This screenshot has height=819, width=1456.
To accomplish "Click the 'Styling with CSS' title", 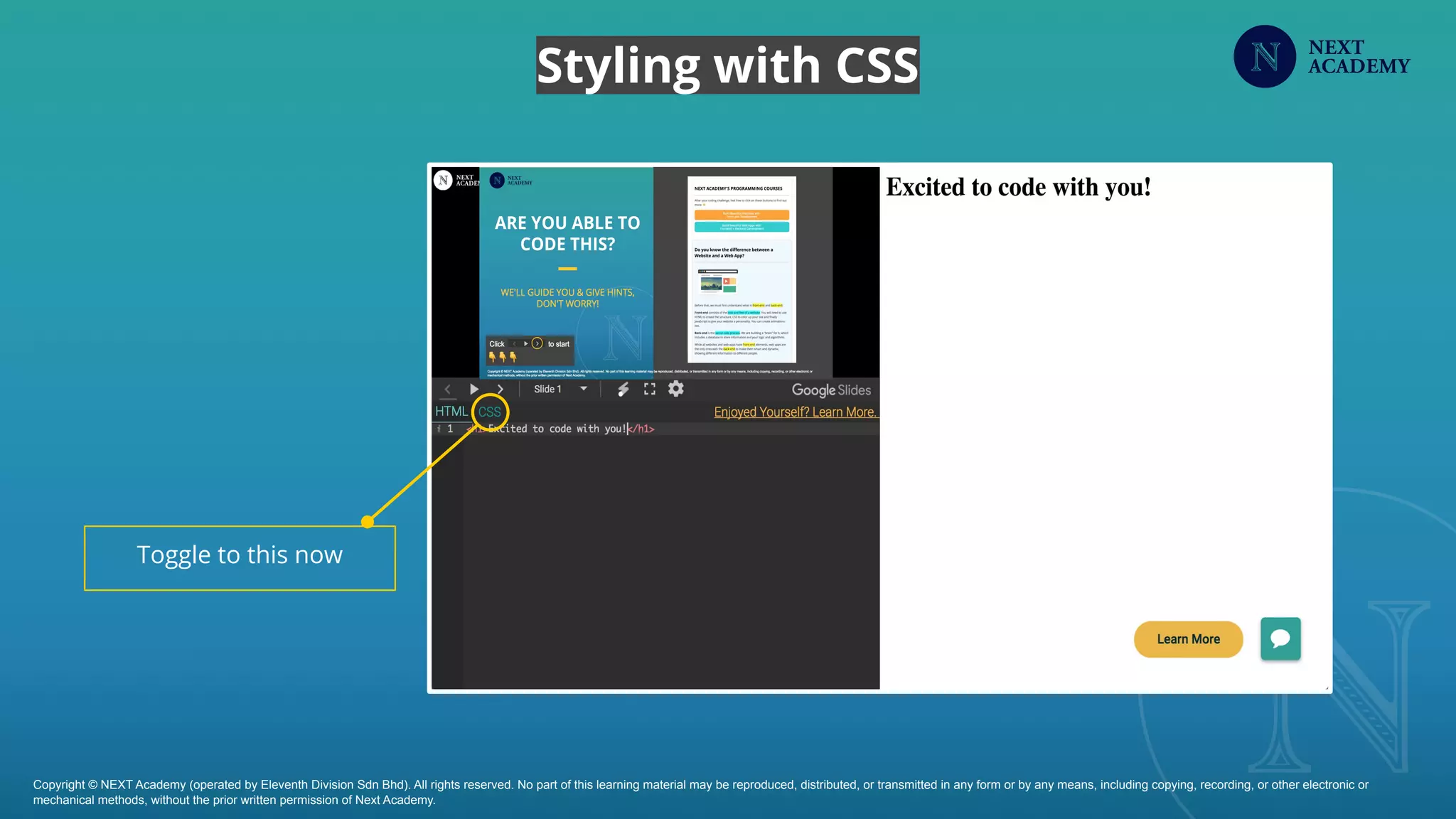I will (x=727, y=65).
